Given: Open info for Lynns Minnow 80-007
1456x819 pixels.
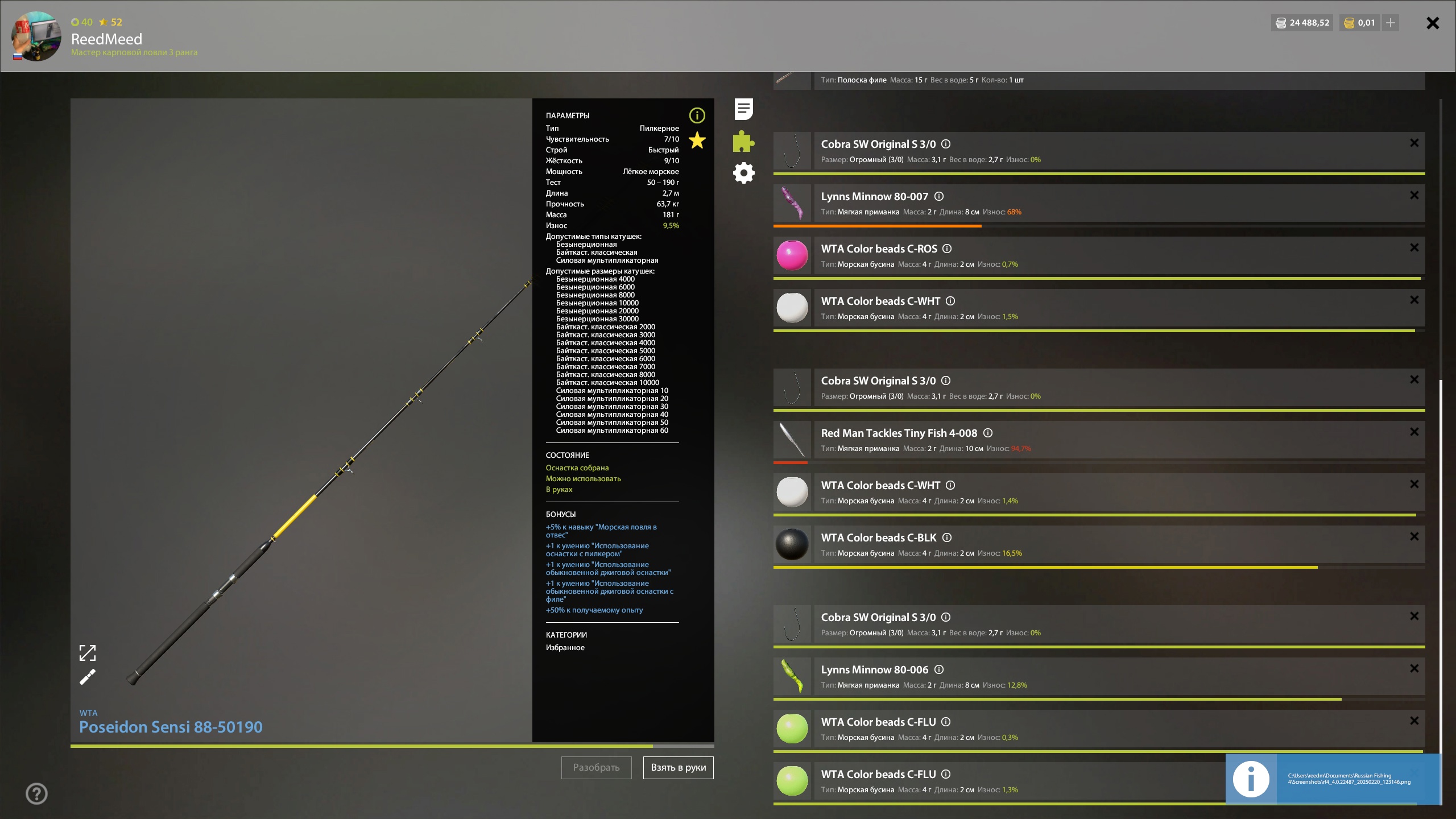Looking at the screenshot, I should click(x=939, y=197).
